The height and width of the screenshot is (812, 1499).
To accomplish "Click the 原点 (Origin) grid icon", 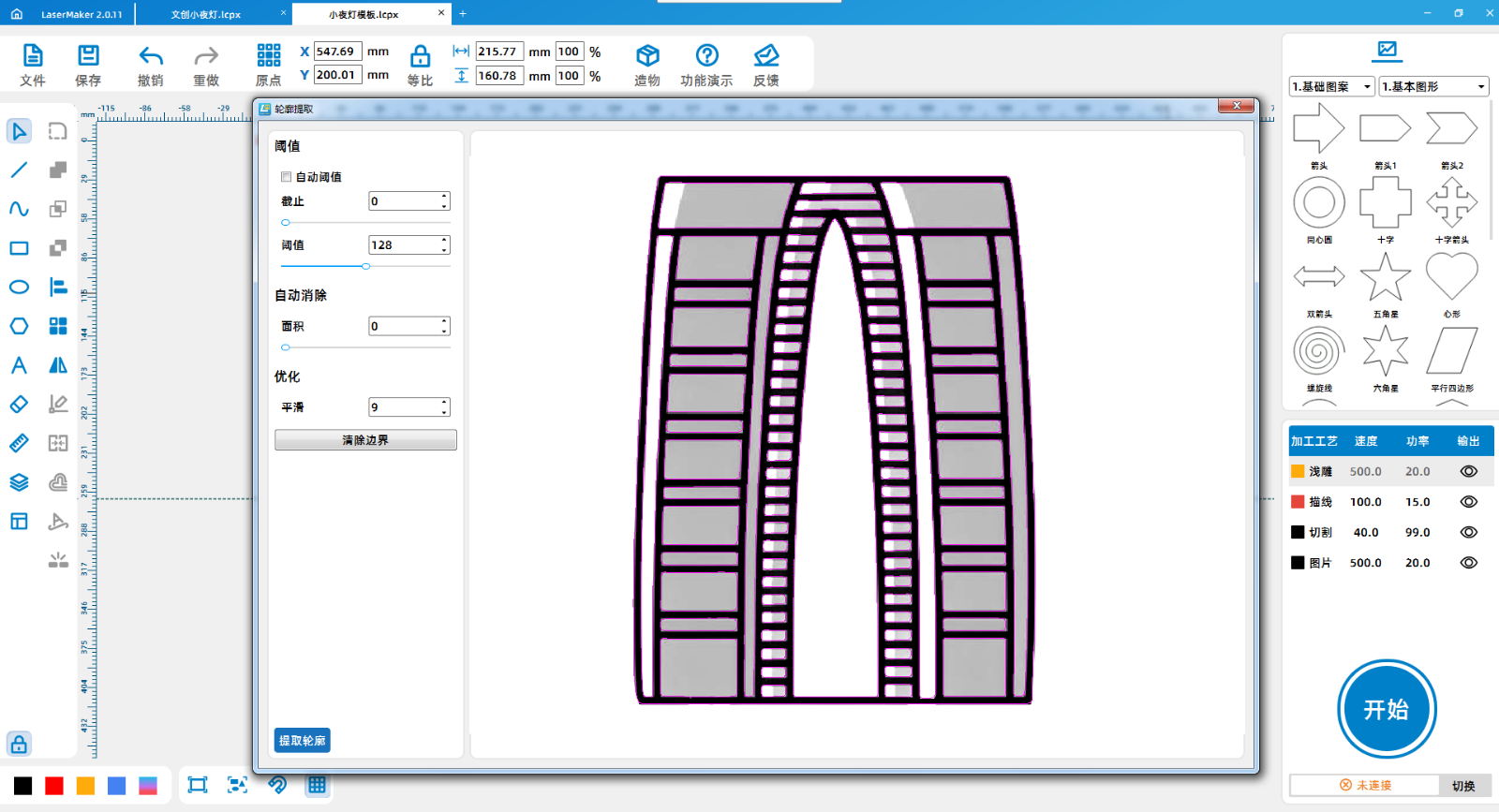I will 269,55.
